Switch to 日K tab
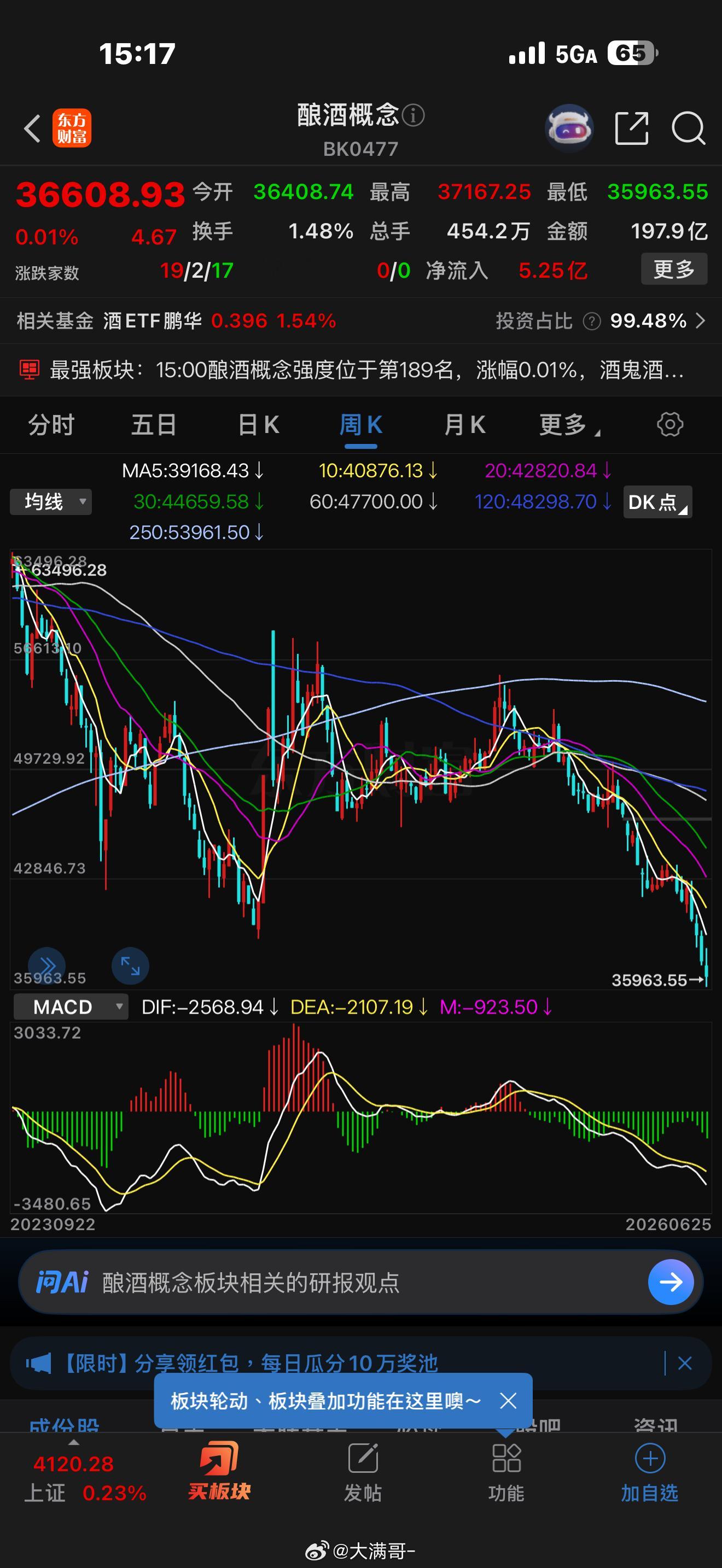 [258, 424]
